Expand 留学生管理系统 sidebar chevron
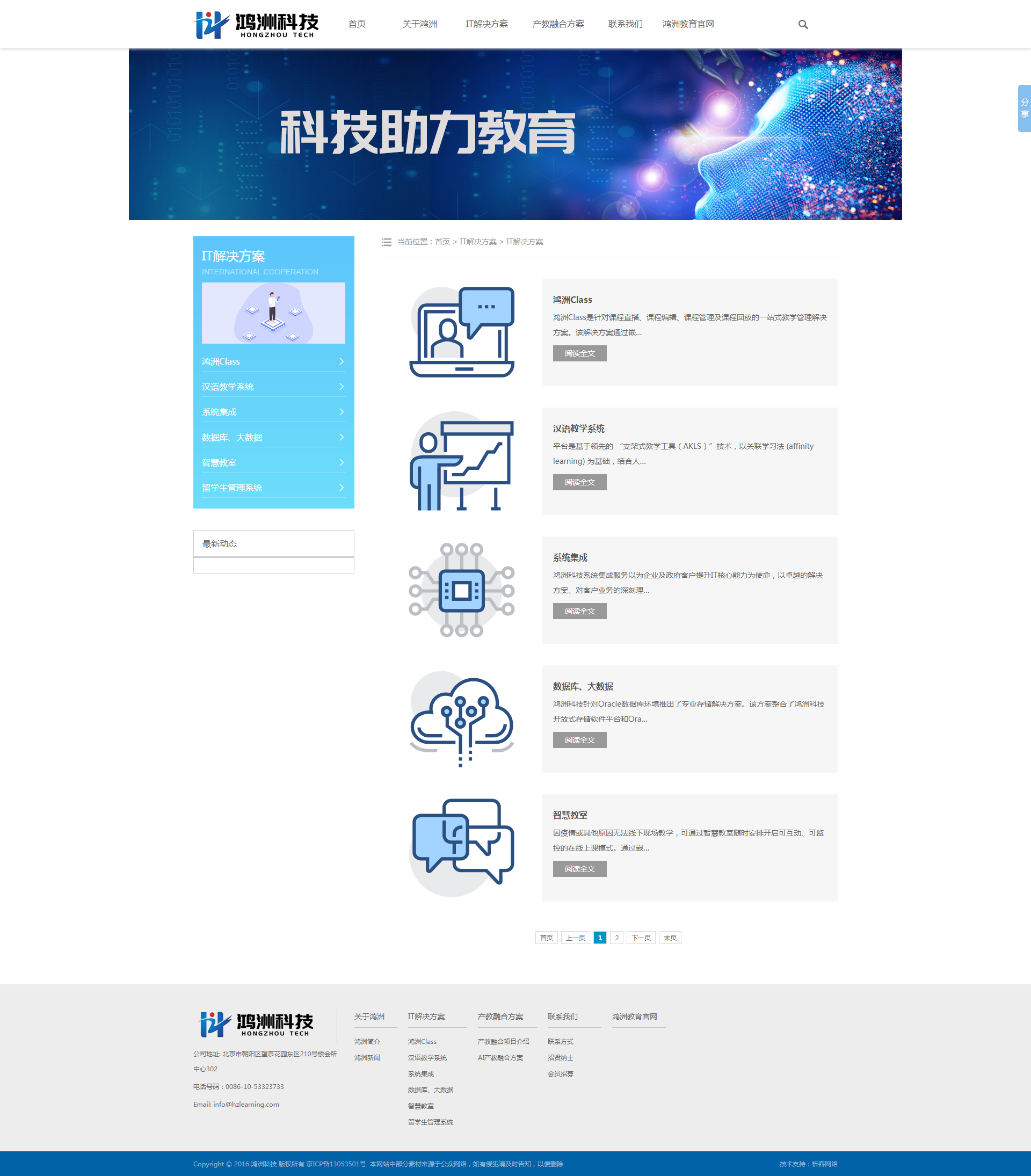Screen dimensions: 1031x1176 (x=341, y=488)
